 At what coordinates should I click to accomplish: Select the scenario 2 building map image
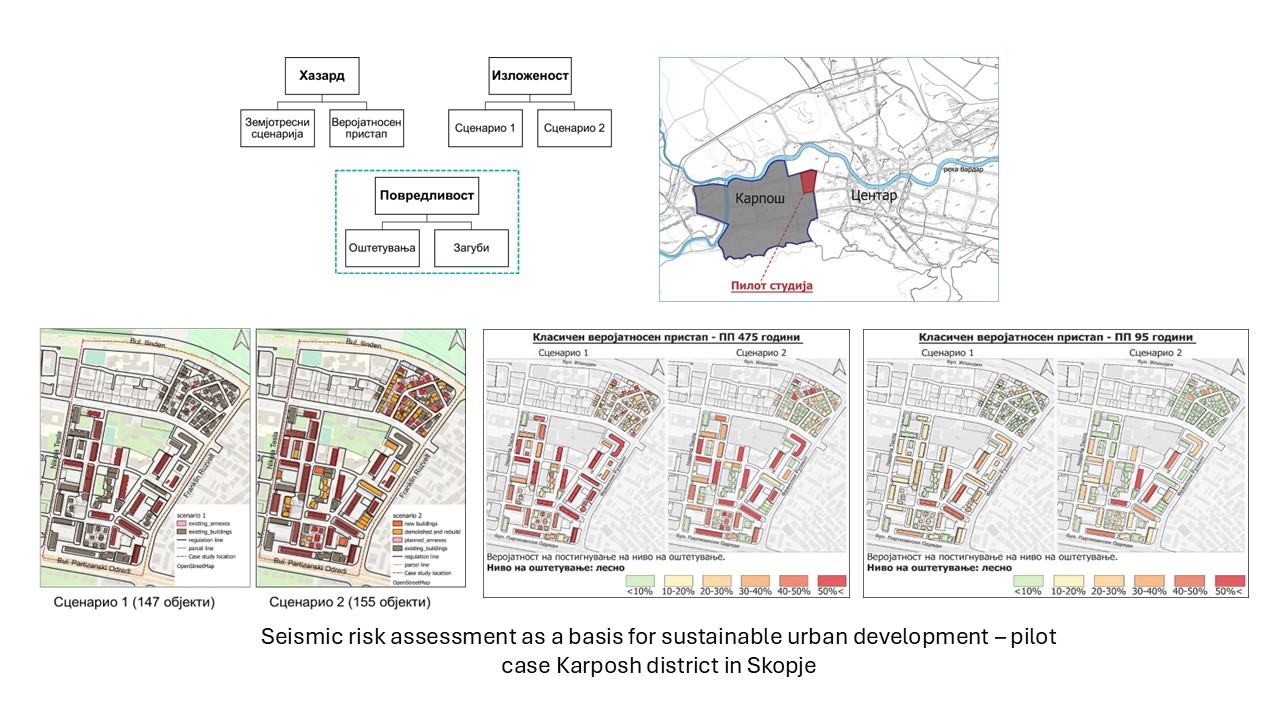[x=360, y=458]
